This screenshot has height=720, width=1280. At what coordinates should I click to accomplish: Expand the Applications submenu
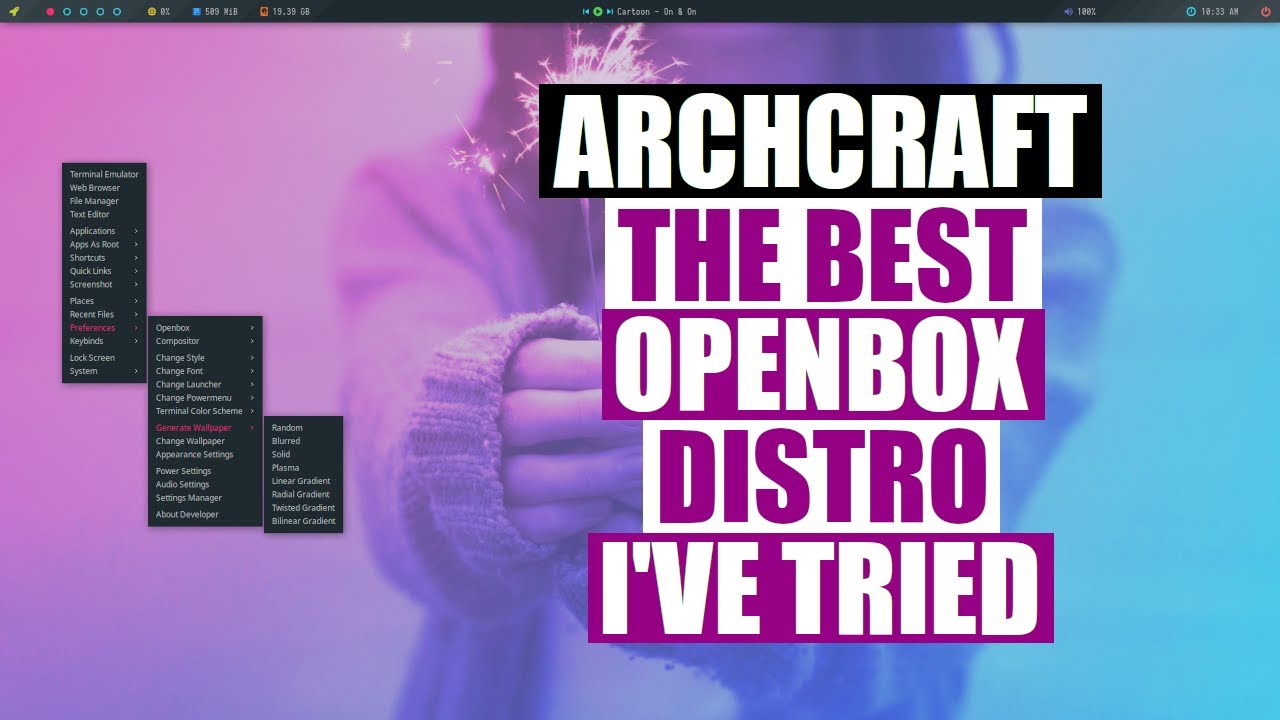[x=104, y=231]
